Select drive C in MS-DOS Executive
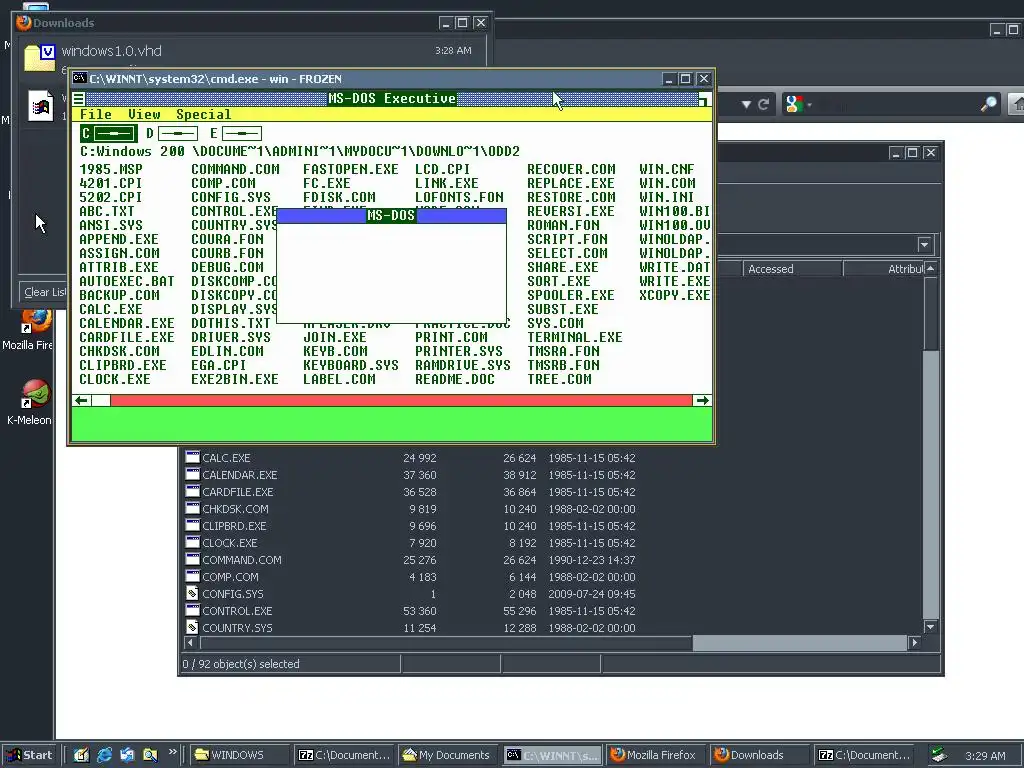Screen dimensions: 1024x768 pos(109,133)
